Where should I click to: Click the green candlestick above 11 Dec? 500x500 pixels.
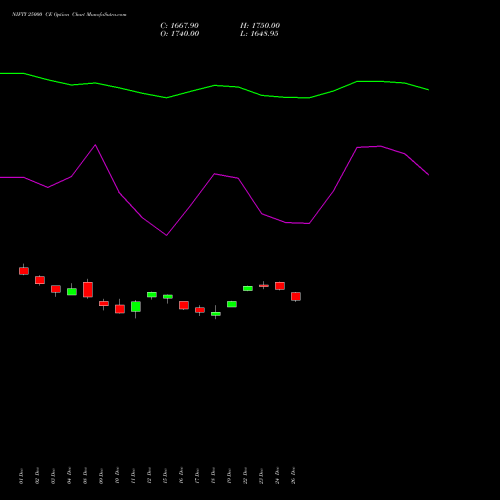click(136, 307)
